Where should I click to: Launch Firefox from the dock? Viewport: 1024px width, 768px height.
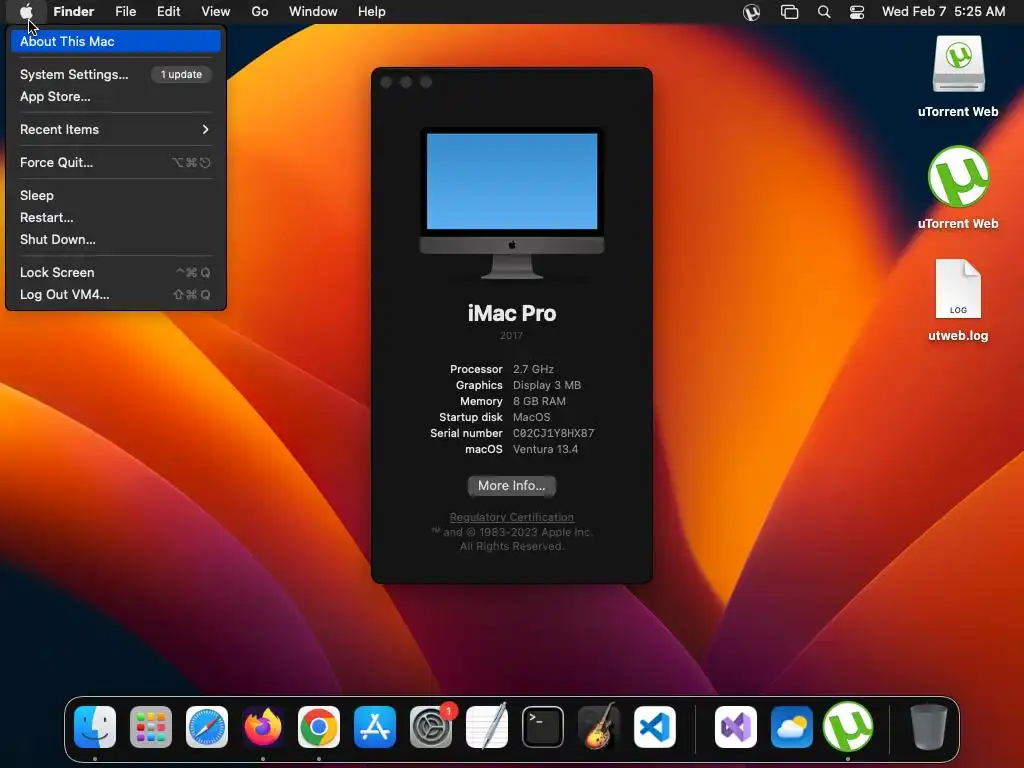click(x=263, y=726)
